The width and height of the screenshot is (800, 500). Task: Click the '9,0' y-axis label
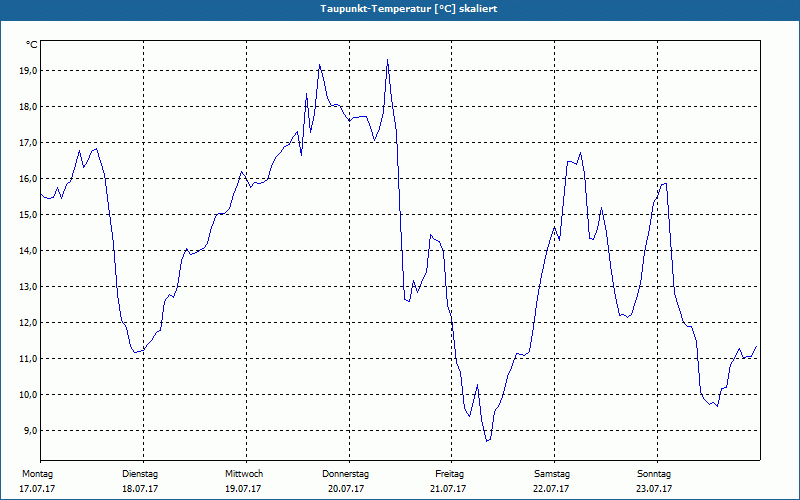point(31,431)
